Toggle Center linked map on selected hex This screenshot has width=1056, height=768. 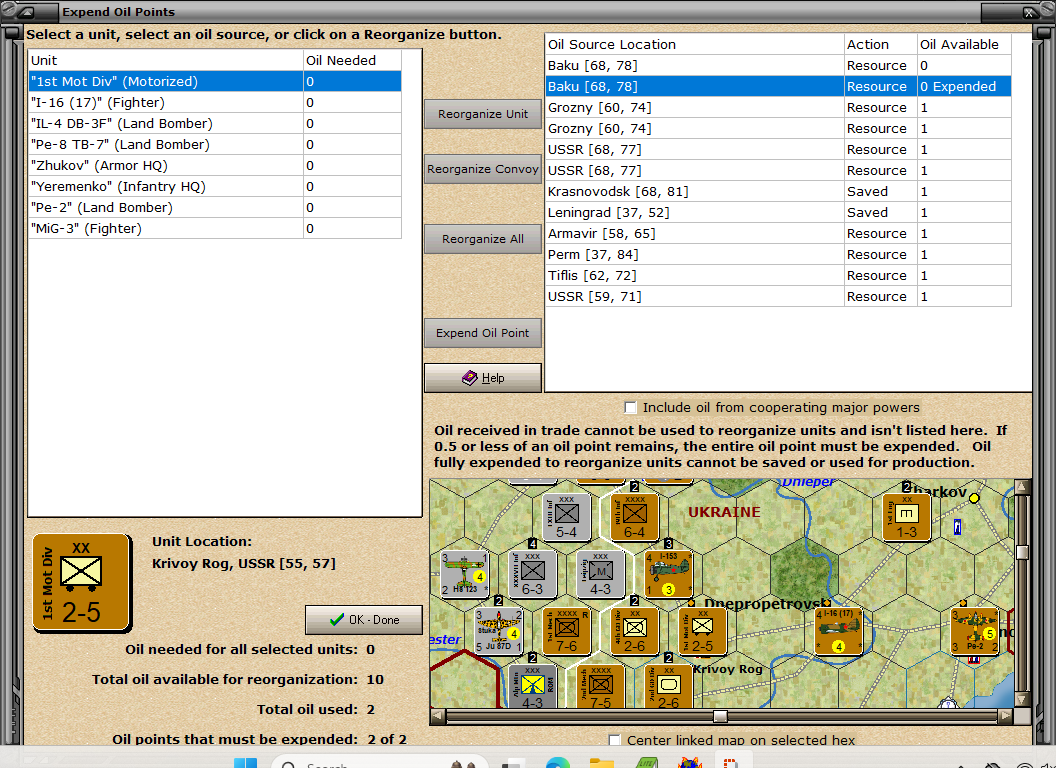pos(614,740)
